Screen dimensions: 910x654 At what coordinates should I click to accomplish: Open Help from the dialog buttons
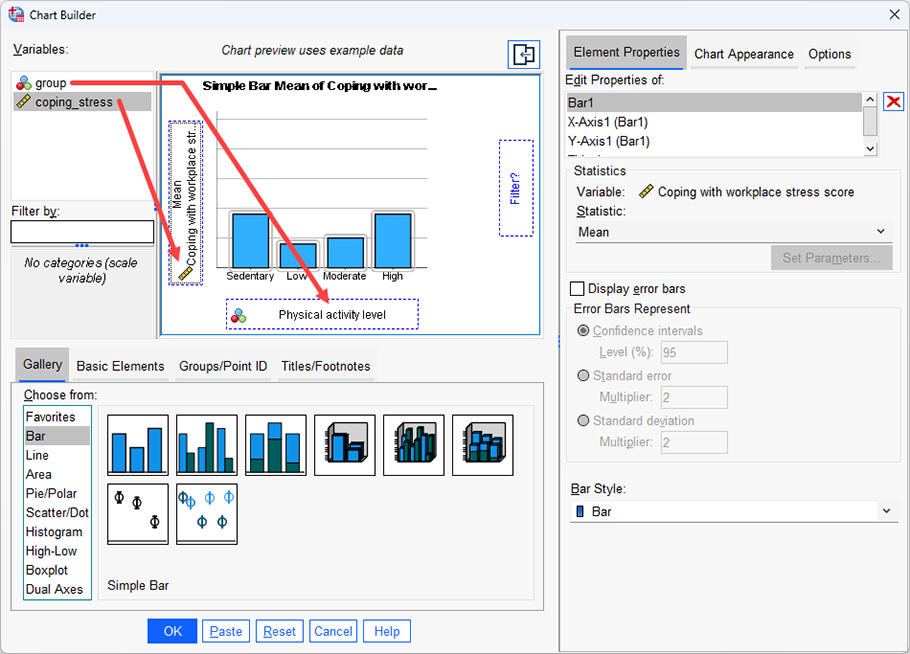(x=386, y=631)
